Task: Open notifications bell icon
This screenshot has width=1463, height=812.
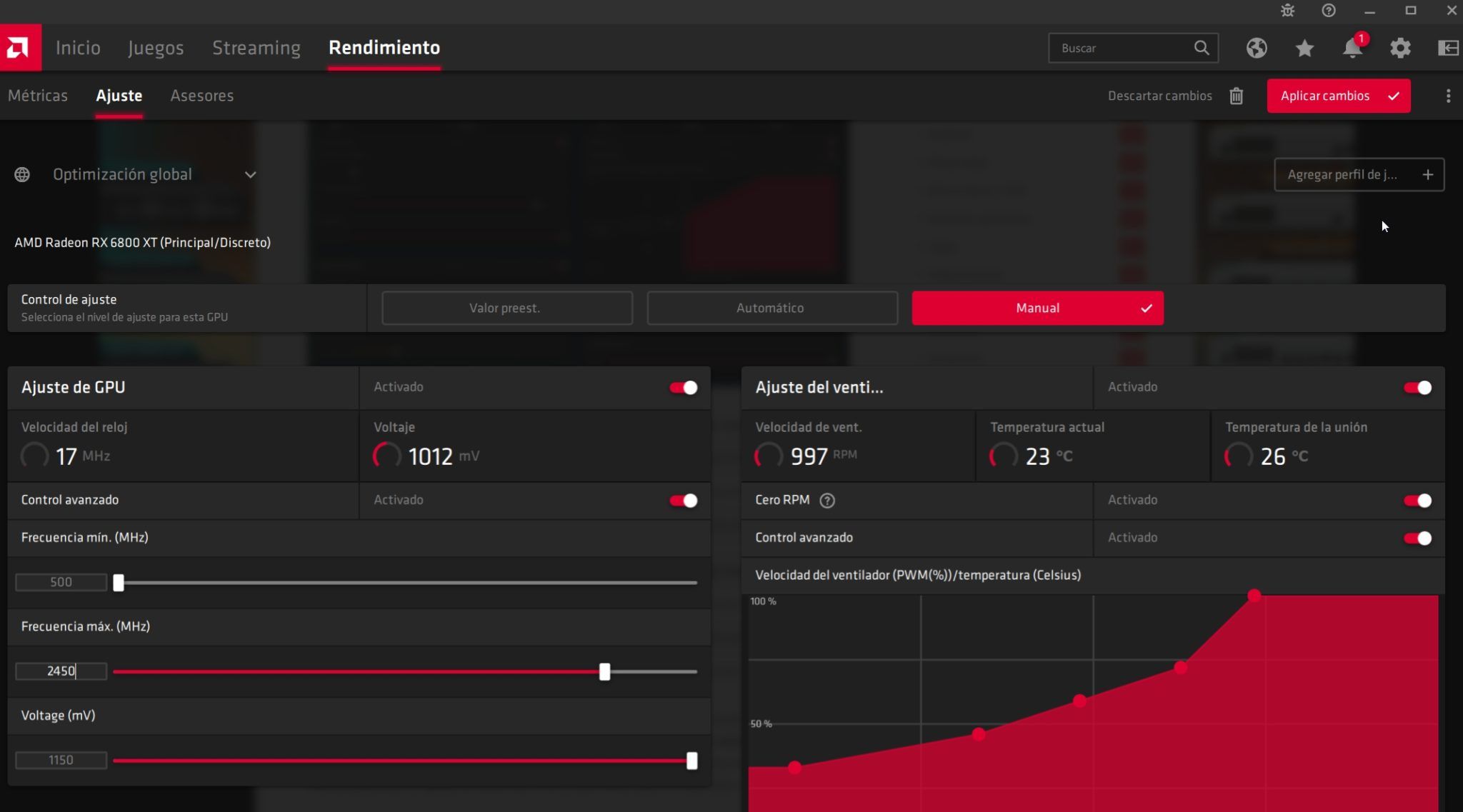Action: pyautogui.click(x=1352, y=48)
